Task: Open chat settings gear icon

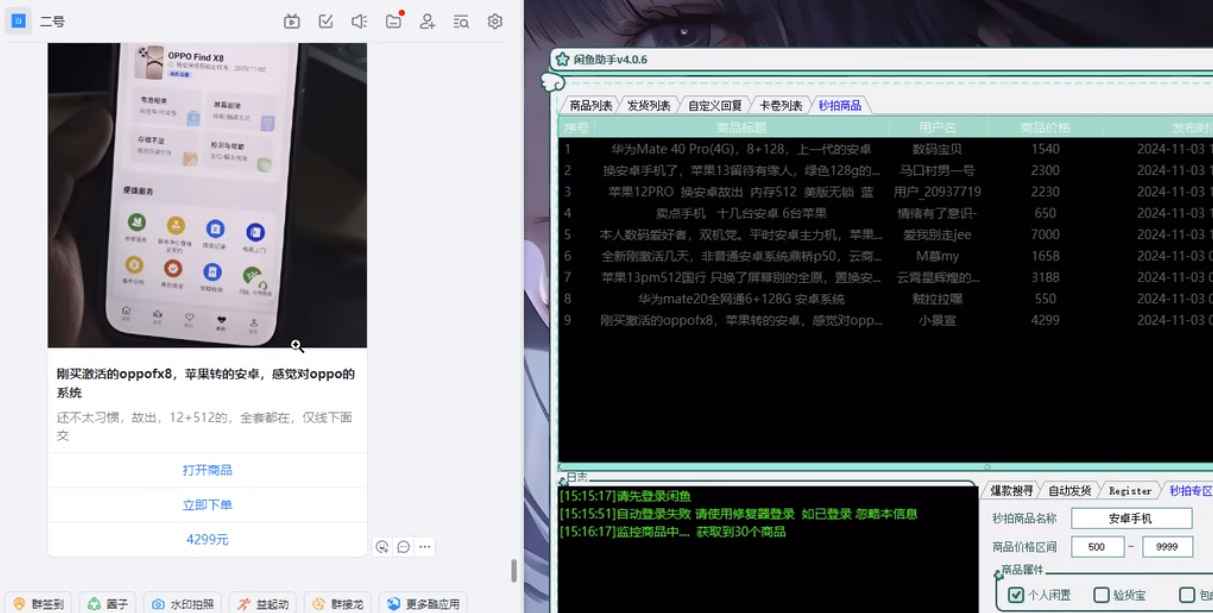Action: (494, 21)
